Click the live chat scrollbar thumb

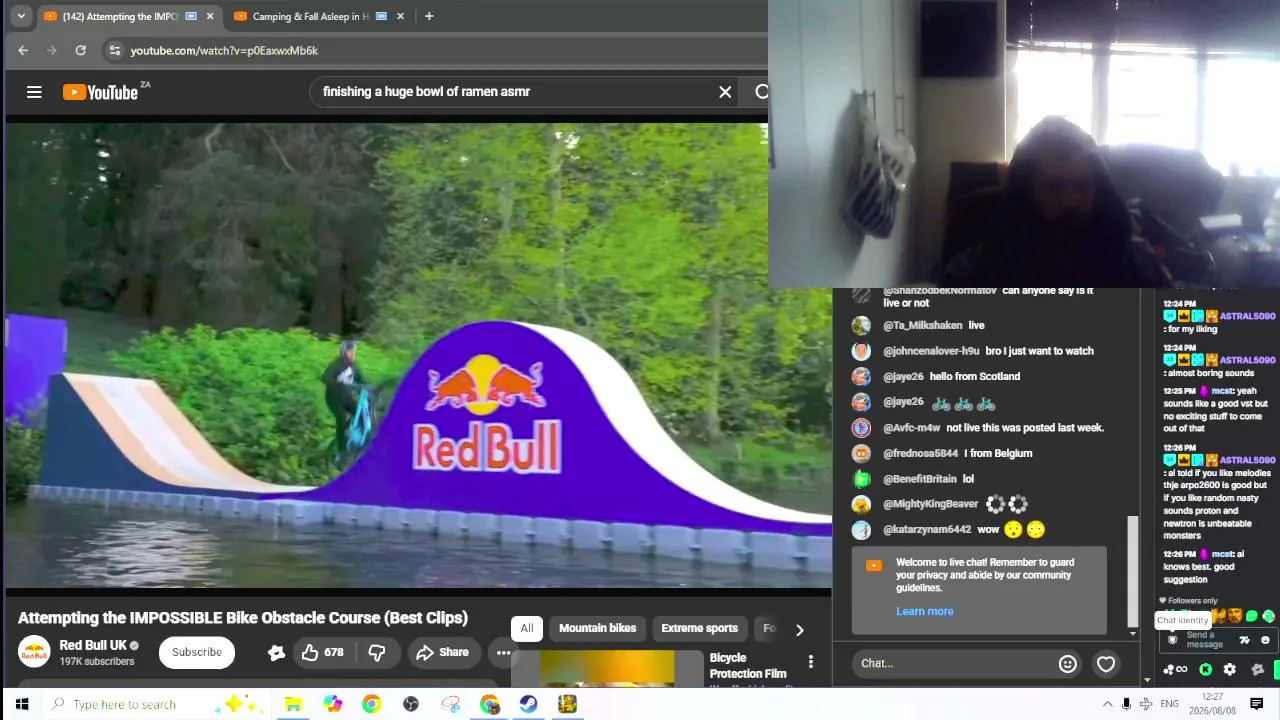pyautogui.click(x=1133, y=570)
